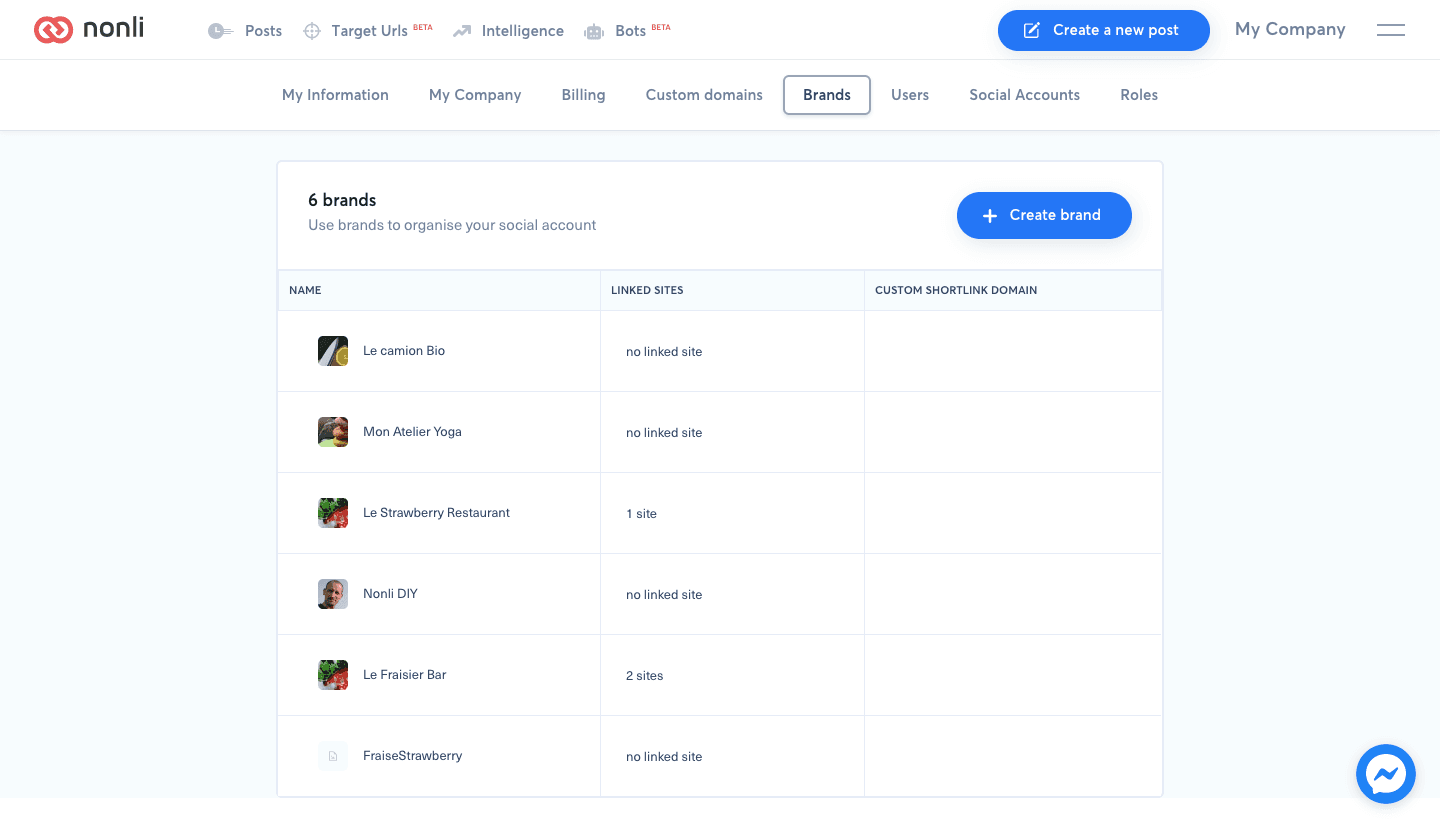The width and height of the screenshot is (1440, 828).
Task: Click Le Strawberry Restaurant brand thumbnail
Action: click(333, 513)
